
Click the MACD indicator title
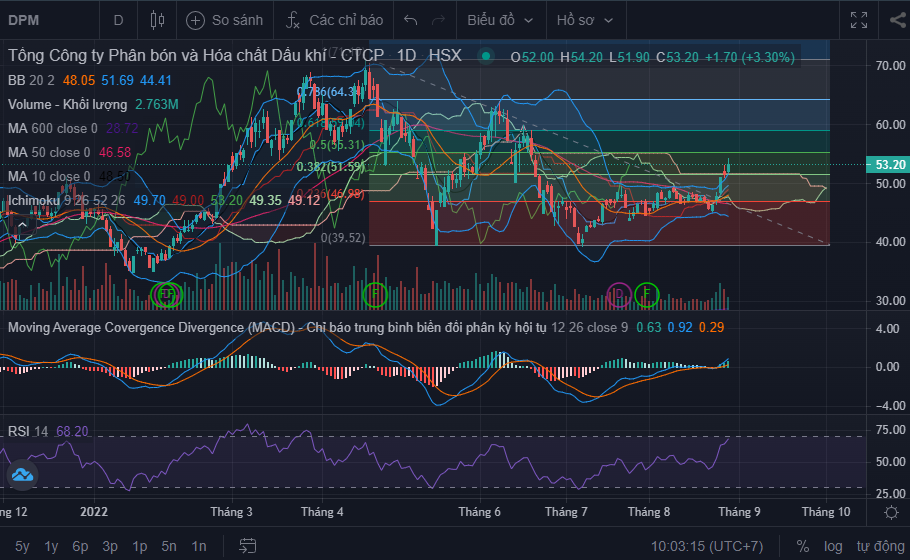tap(277, 327)
